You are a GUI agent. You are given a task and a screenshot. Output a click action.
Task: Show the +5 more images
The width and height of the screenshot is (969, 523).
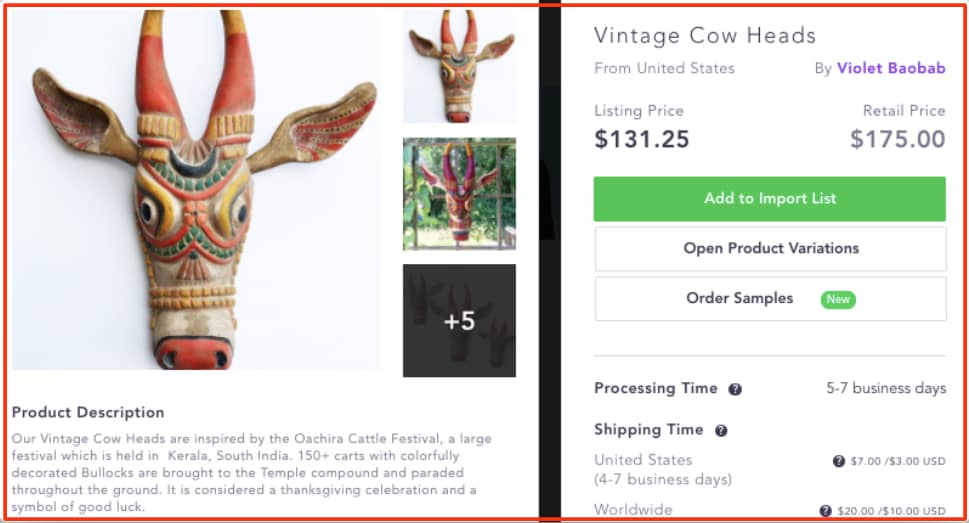tap(459, 321)
